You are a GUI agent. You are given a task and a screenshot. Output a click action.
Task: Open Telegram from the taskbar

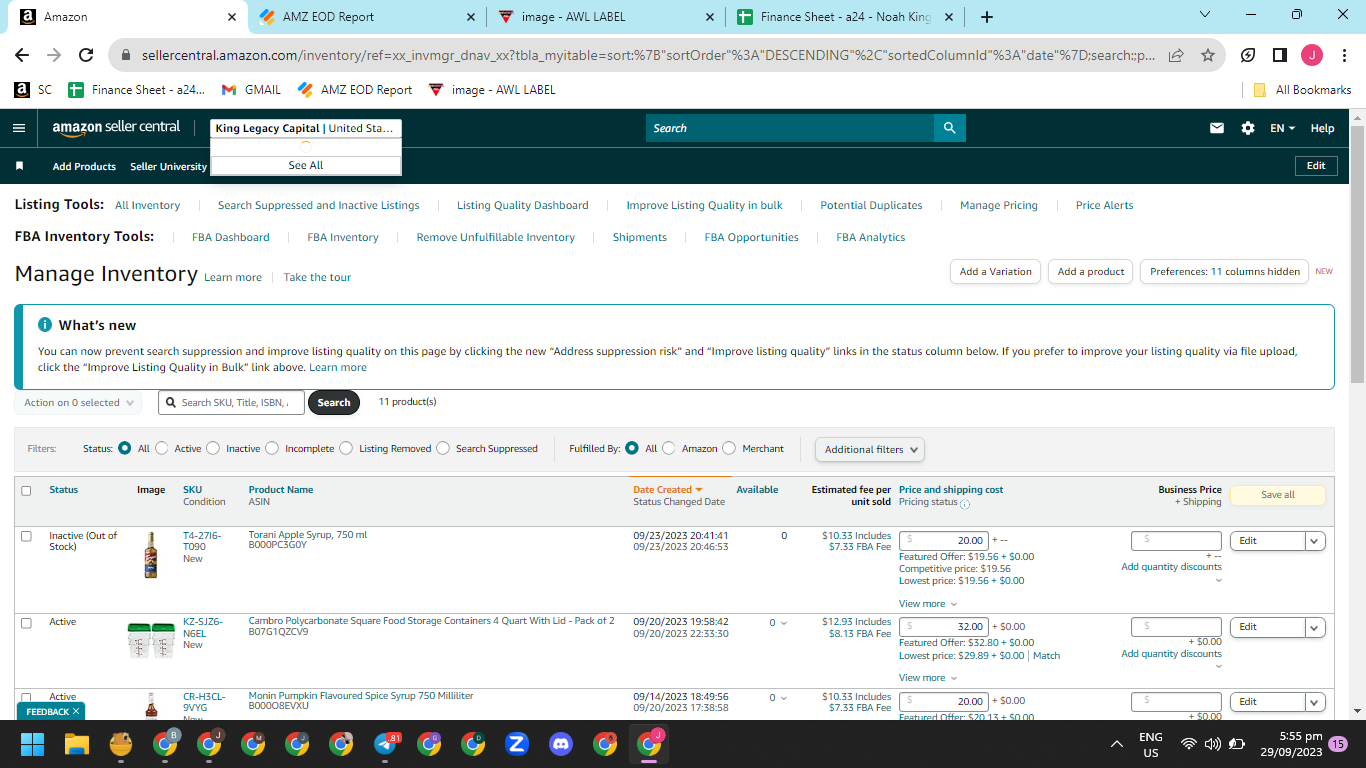click(386, 744)
